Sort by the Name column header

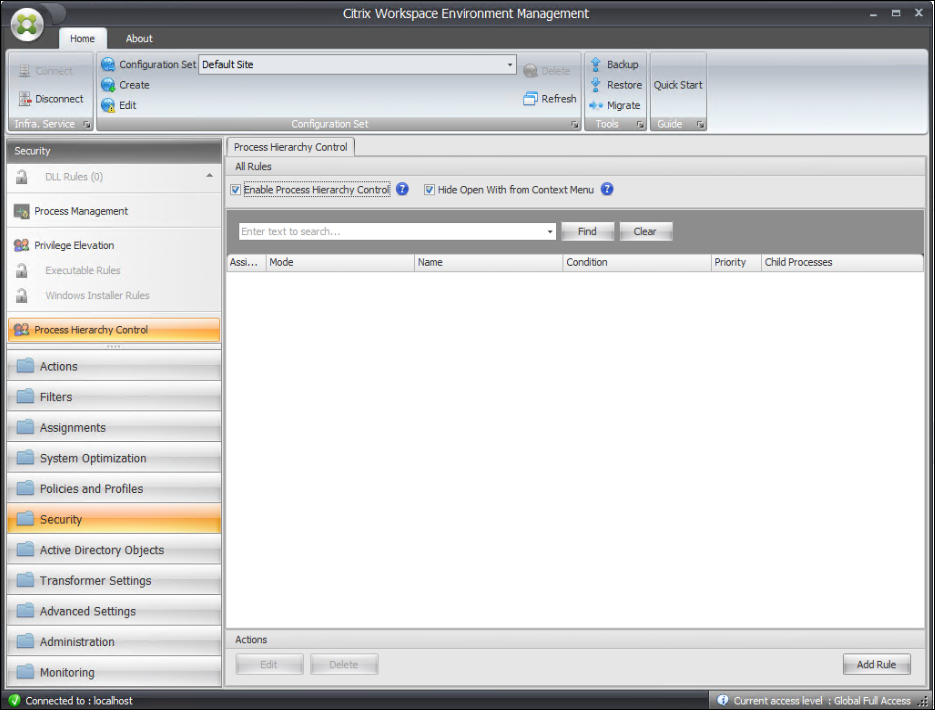point(488,262)
